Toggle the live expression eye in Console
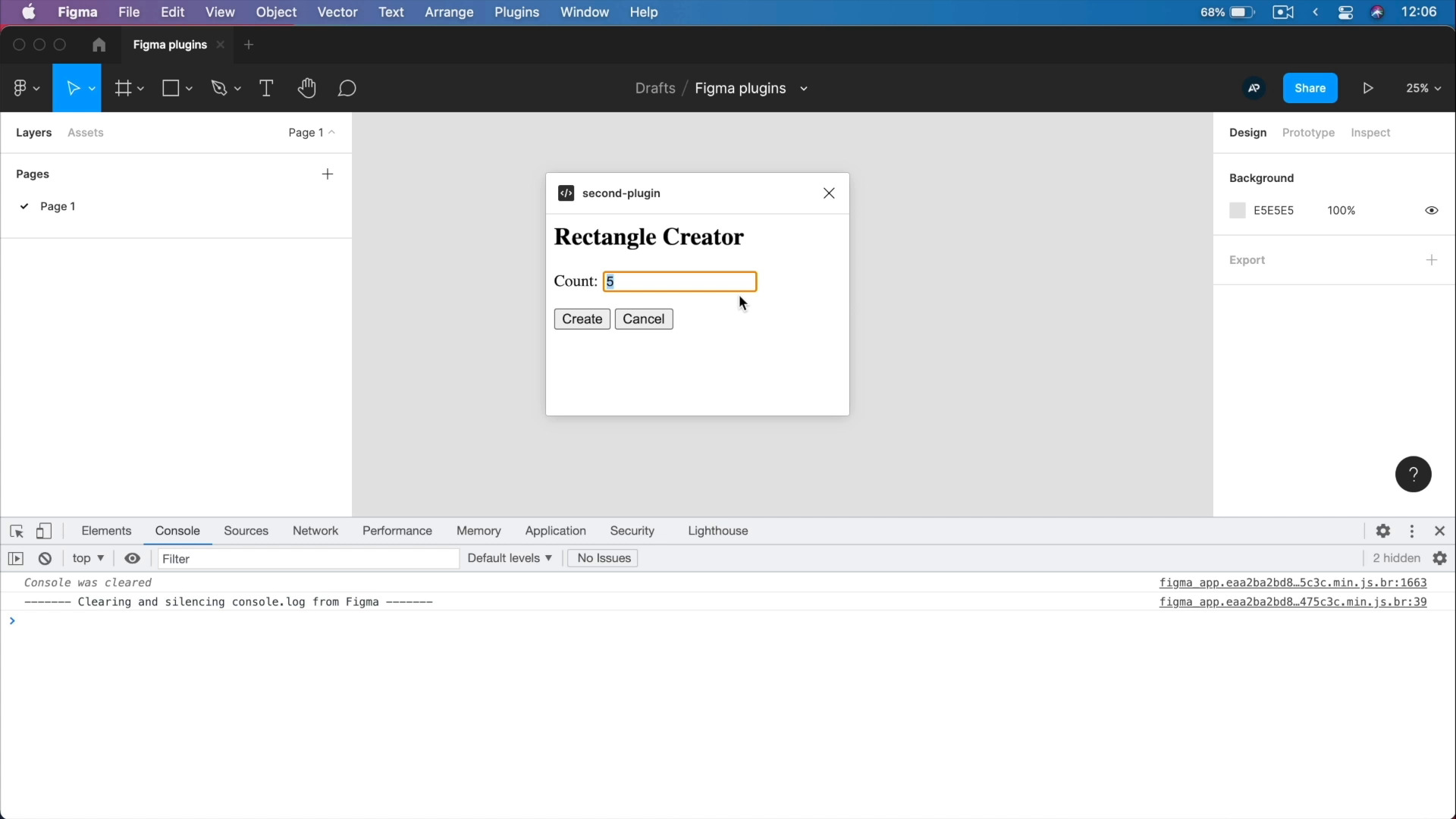The width and height of the screenshot is (1456, 819). [x=132, y=558]
